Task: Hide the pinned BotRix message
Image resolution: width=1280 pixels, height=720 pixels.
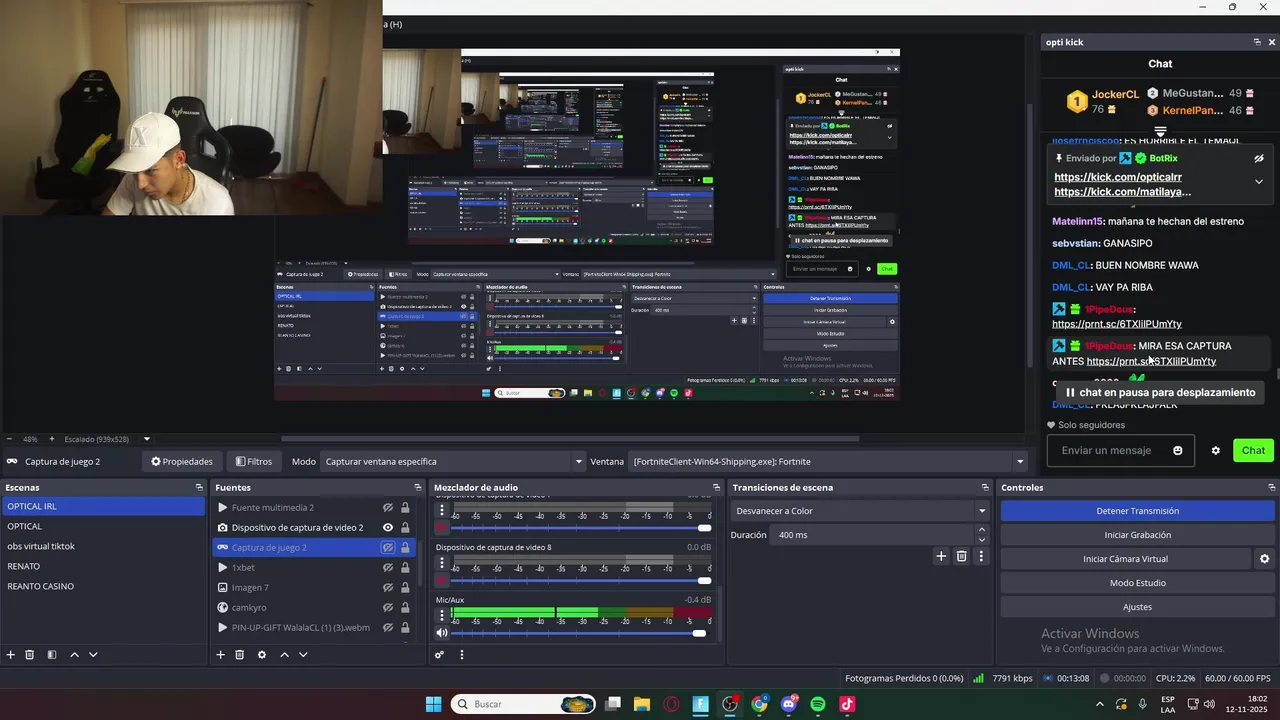Action: [1259, 158]
